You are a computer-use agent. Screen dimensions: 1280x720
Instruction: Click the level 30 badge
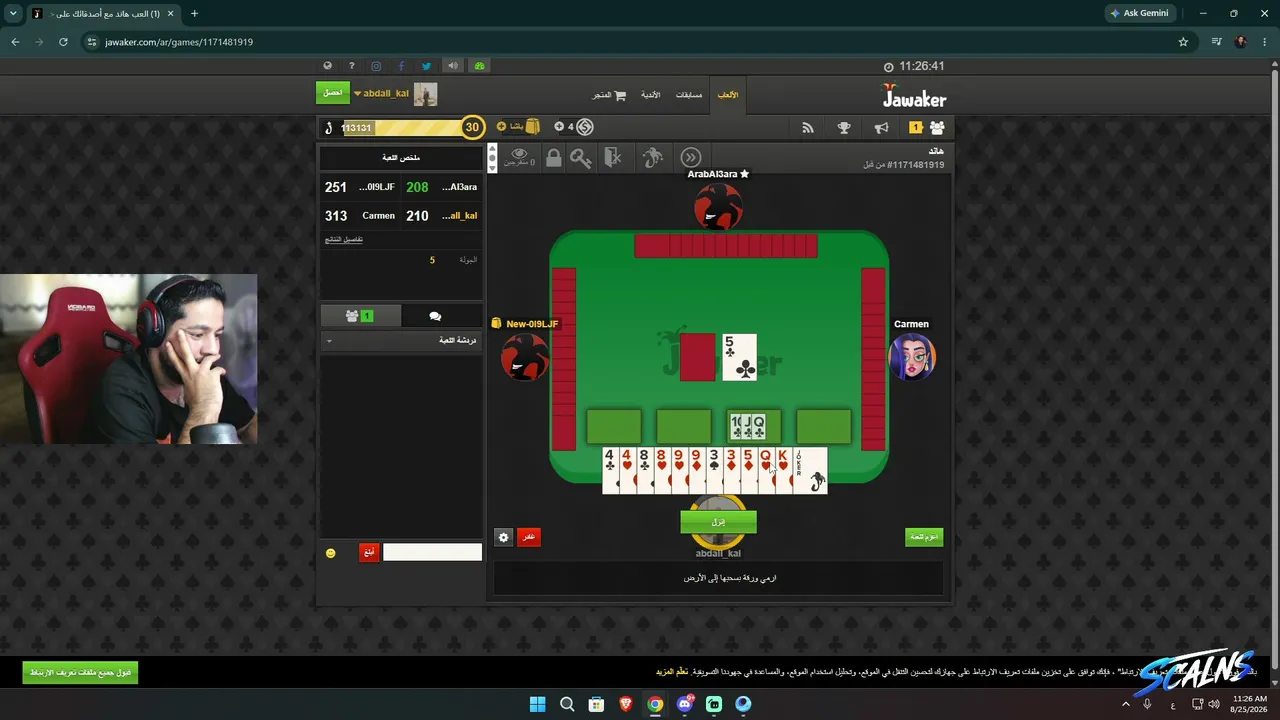472,127
